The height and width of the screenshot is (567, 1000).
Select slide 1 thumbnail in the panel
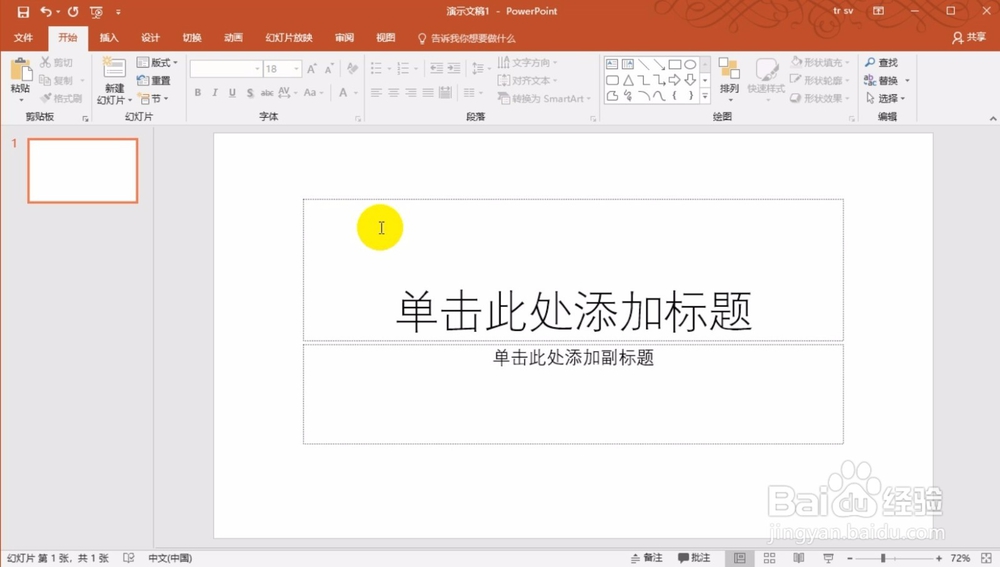(83, 171)
